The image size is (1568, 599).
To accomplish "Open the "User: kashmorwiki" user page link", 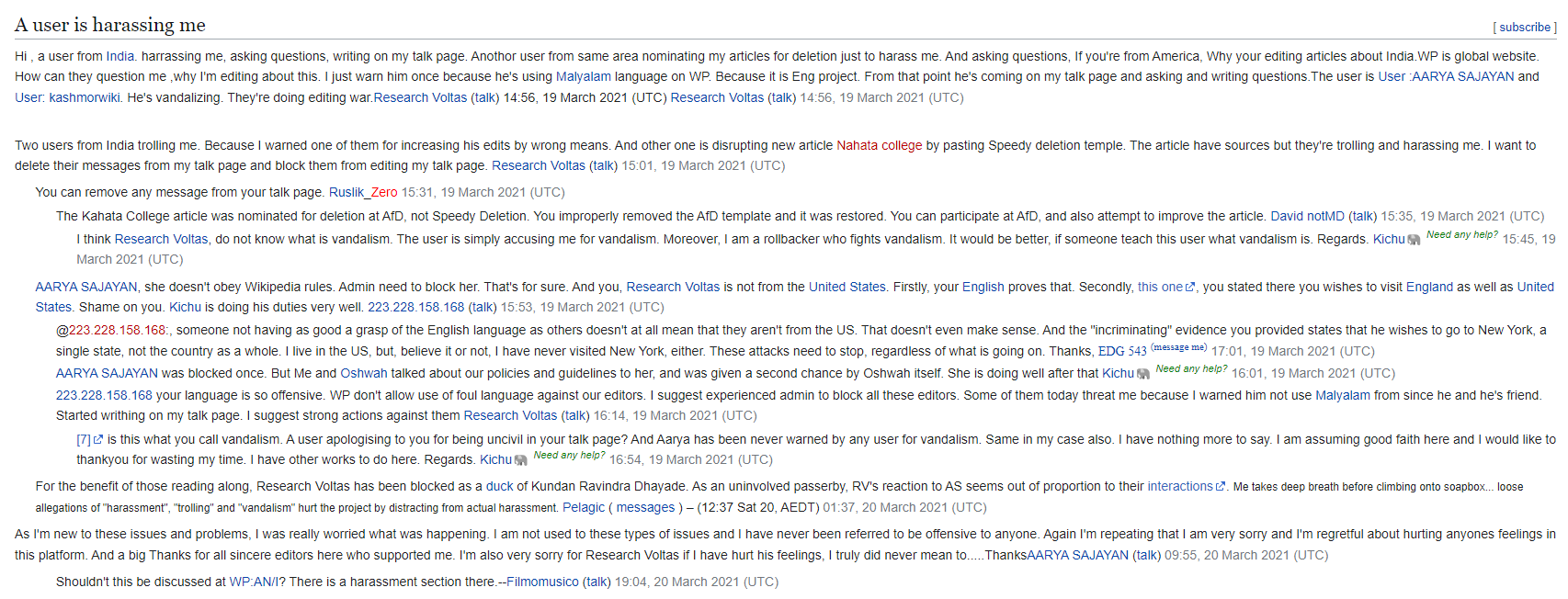I will point(67,97).
